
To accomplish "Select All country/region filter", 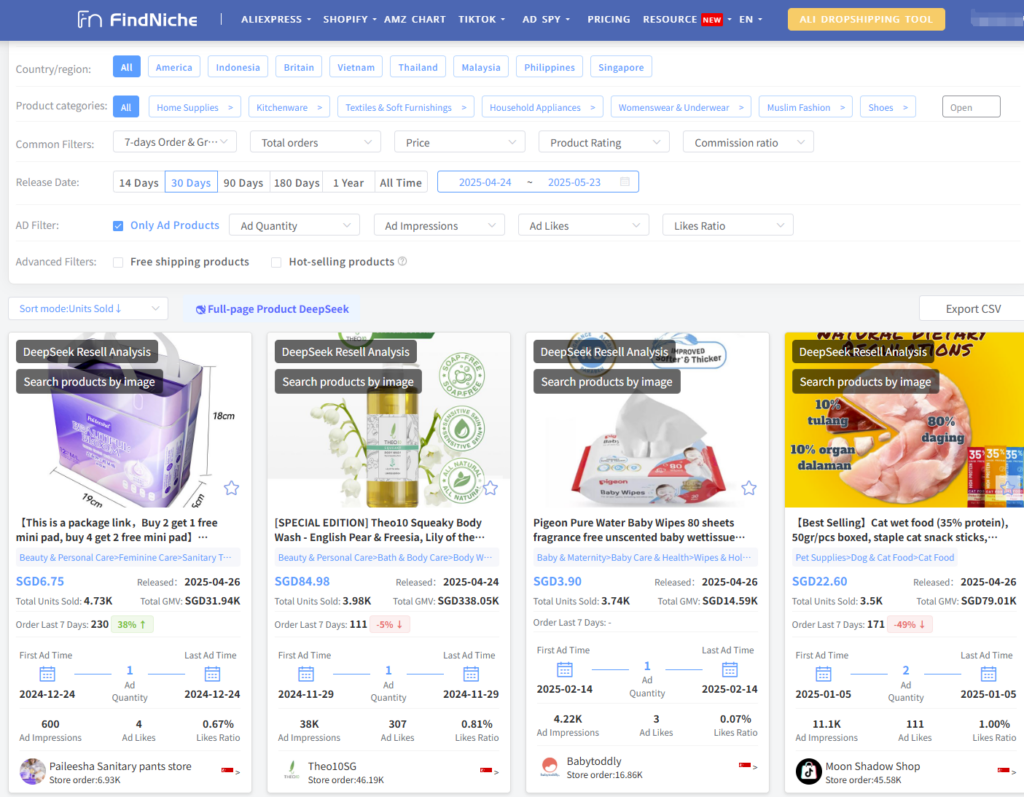I will click(127, 67).
